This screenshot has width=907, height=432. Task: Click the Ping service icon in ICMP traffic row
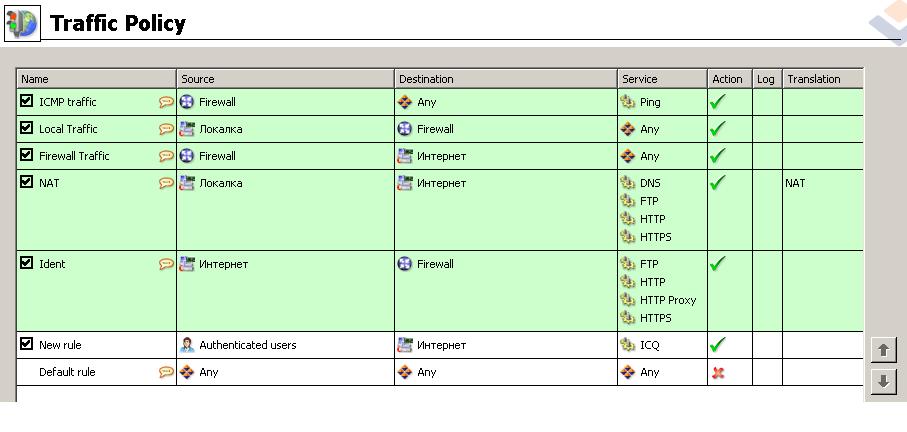628,102
